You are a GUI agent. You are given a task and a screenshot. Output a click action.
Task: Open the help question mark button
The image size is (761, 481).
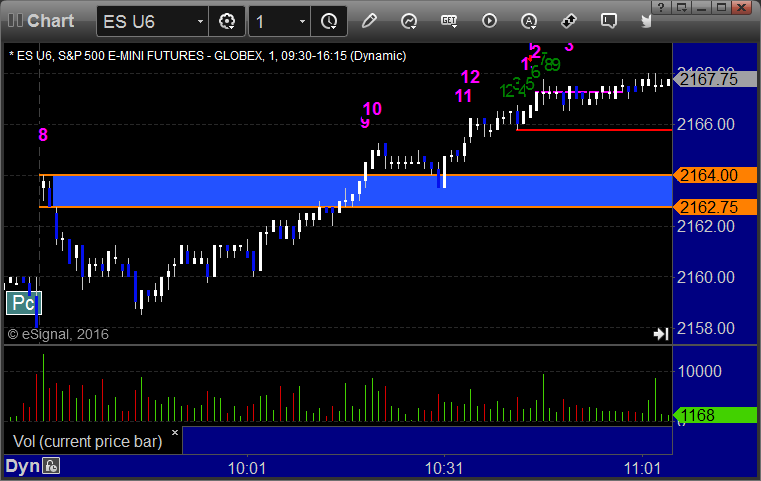pos(661,7)
